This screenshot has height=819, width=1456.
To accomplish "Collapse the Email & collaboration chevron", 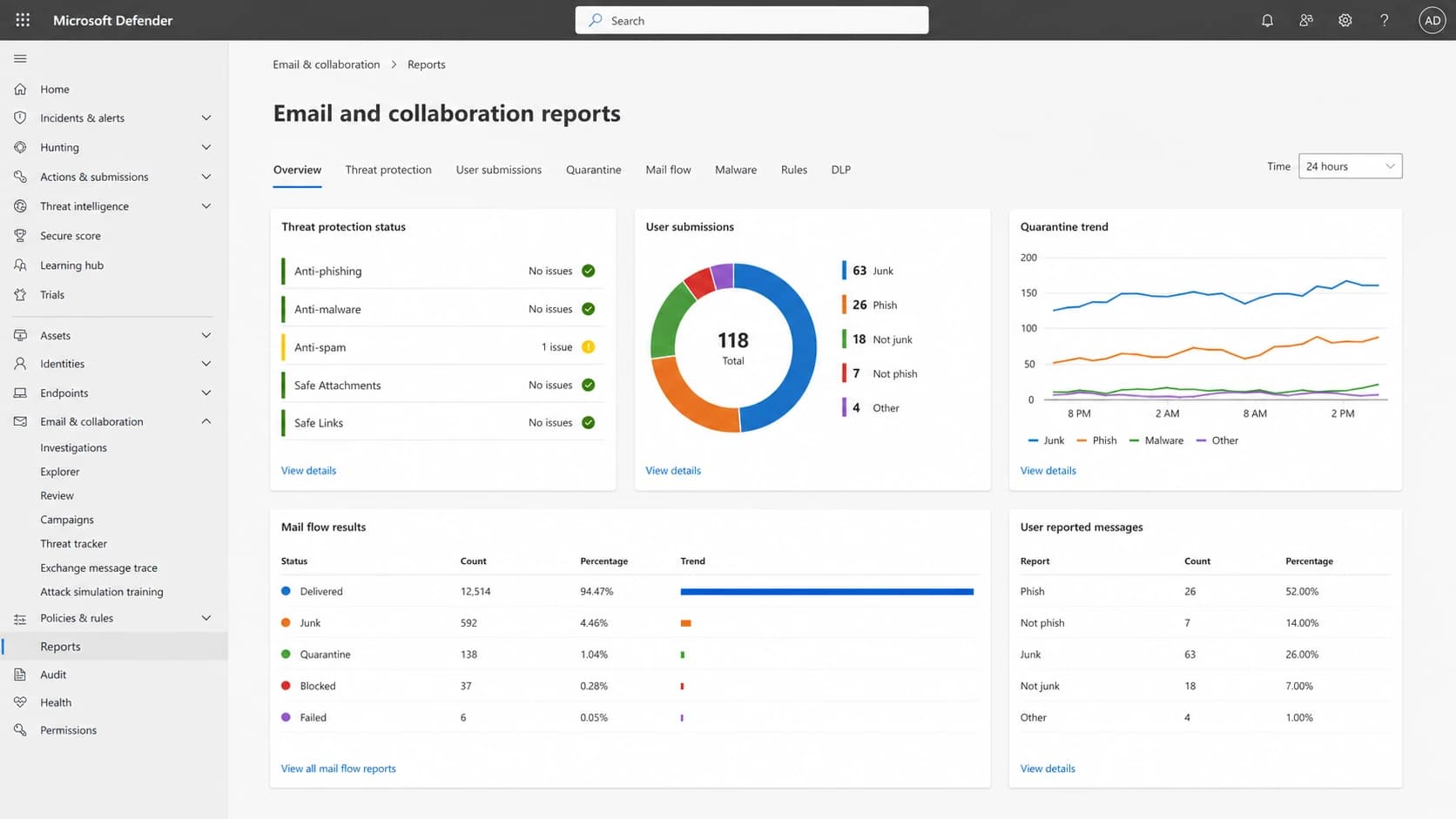I will [x=206, y=421].
